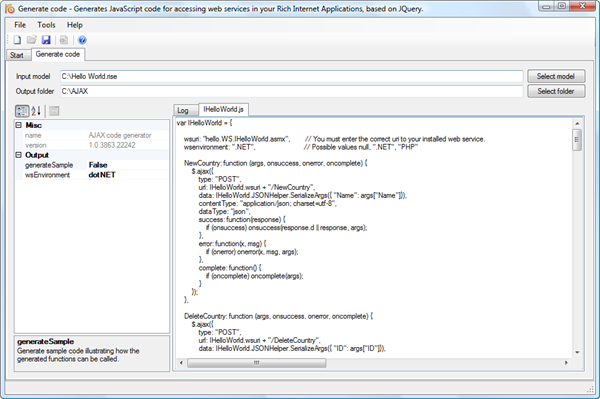Screen dimensions: 600x399
Task: Close the Generate code window
Action: (582, 6)
